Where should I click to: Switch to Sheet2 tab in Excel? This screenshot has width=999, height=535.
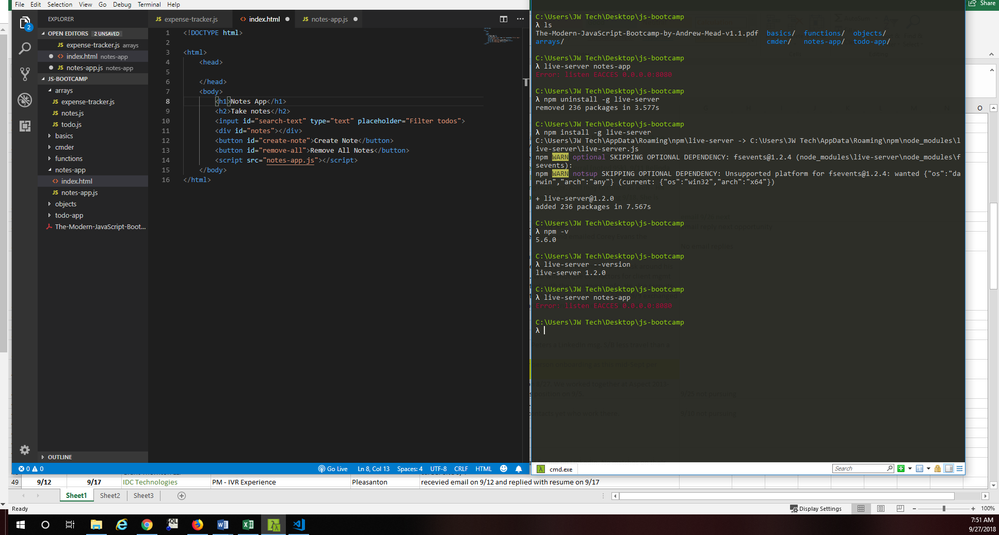110,496
